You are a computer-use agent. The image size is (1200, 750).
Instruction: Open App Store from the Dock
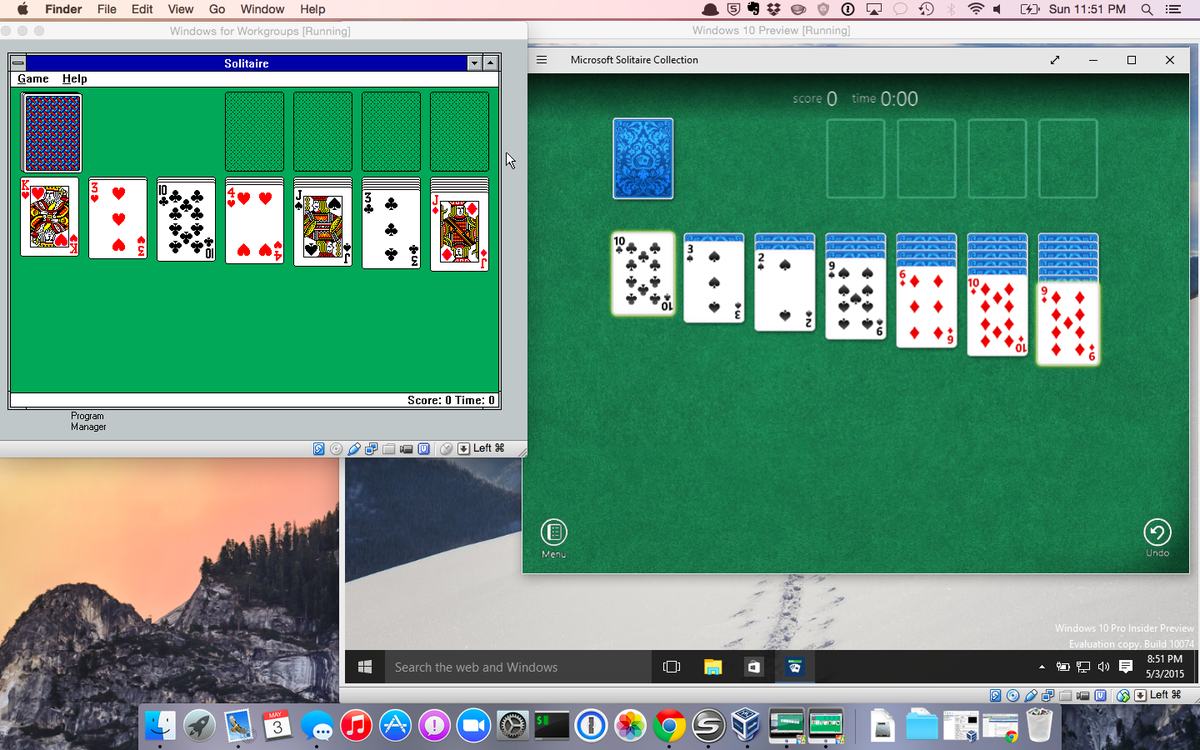[395, 725]
